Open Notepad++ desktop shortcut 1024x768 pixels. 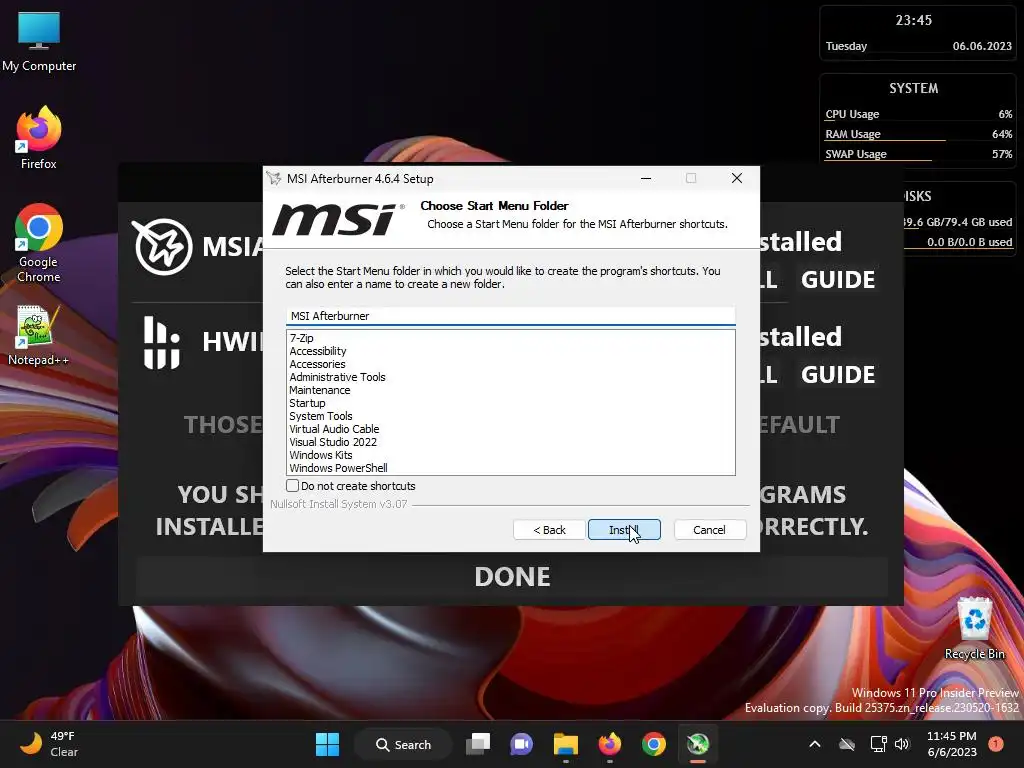click(38, 335)
